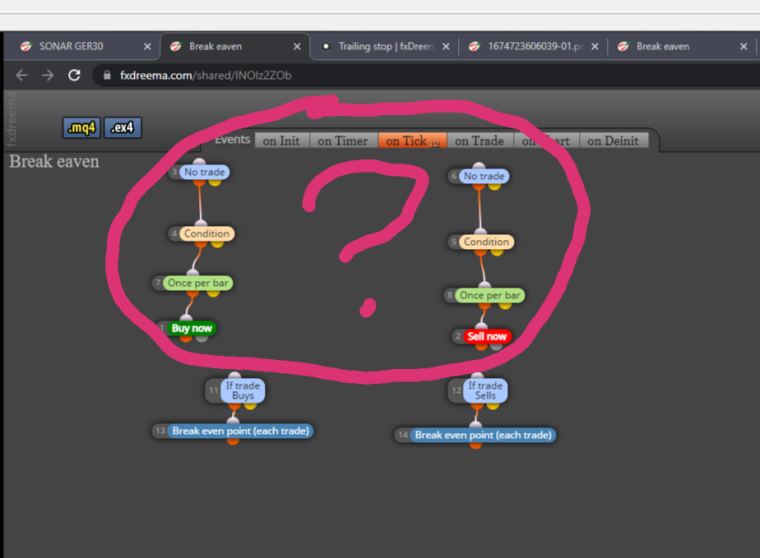Switch to the SONAR GER30 browser tab
Image resolution: width=760 pixels, height=558 pixels.
tap(84, 47)
